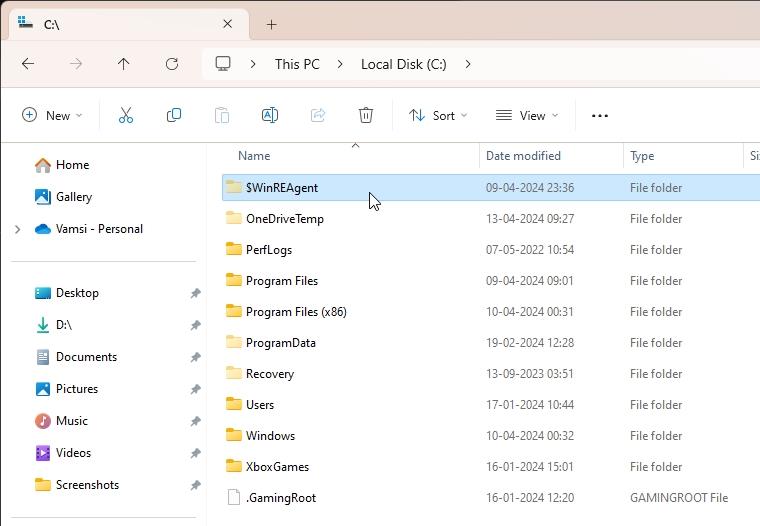Click the chevron after Local Disk (C:)
The width and height of the screenshot is (760, 526).
(x=468, y=64)
